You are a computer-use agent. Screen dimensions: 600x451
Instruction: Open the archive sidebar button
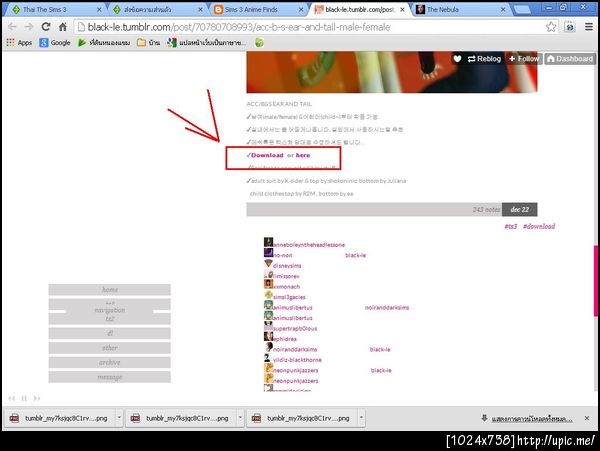pos(109,362)
